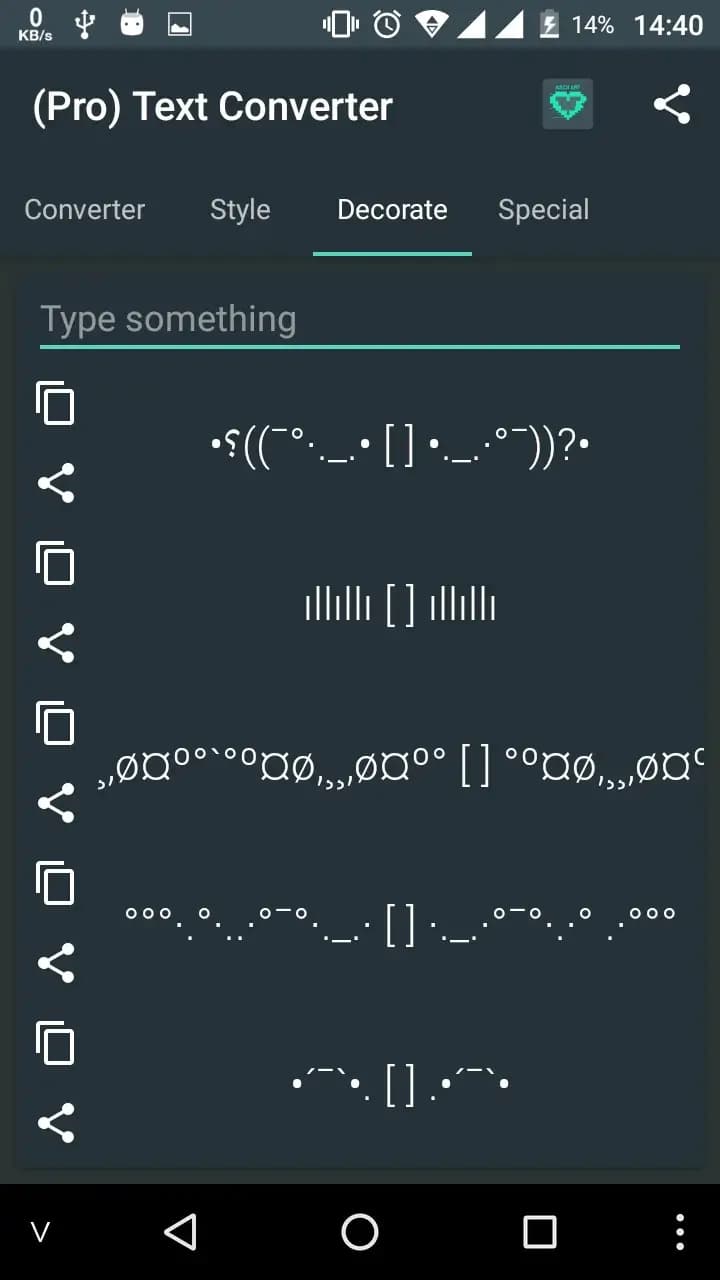
Task: Share the last curved-brow decoration
Action: click(x=55, y=1122)
